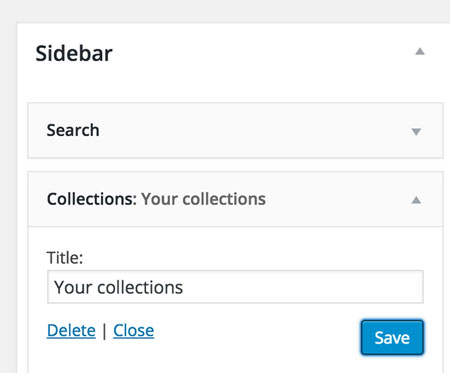Save the Collections widget settings
The height and width of the screenshot is (373, 450).
[x=392, y=338]
